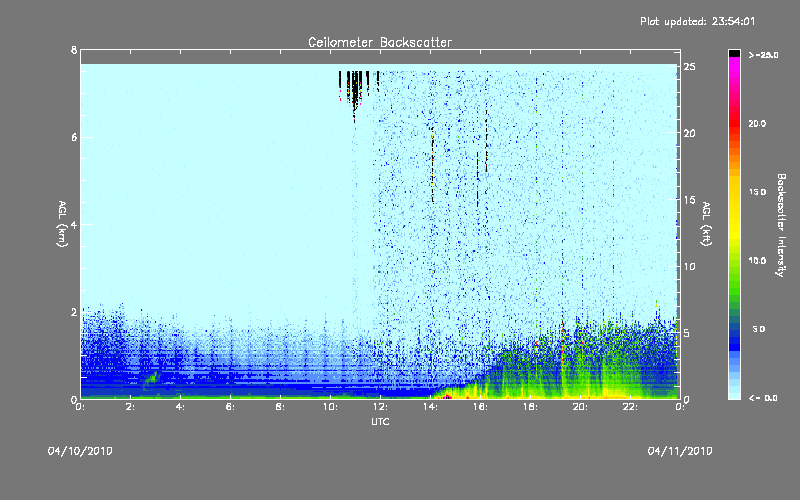This screenshot has height=500, width=800.
Task: Click the 25 kft tick label on right axis
Action: click(689, 67)
